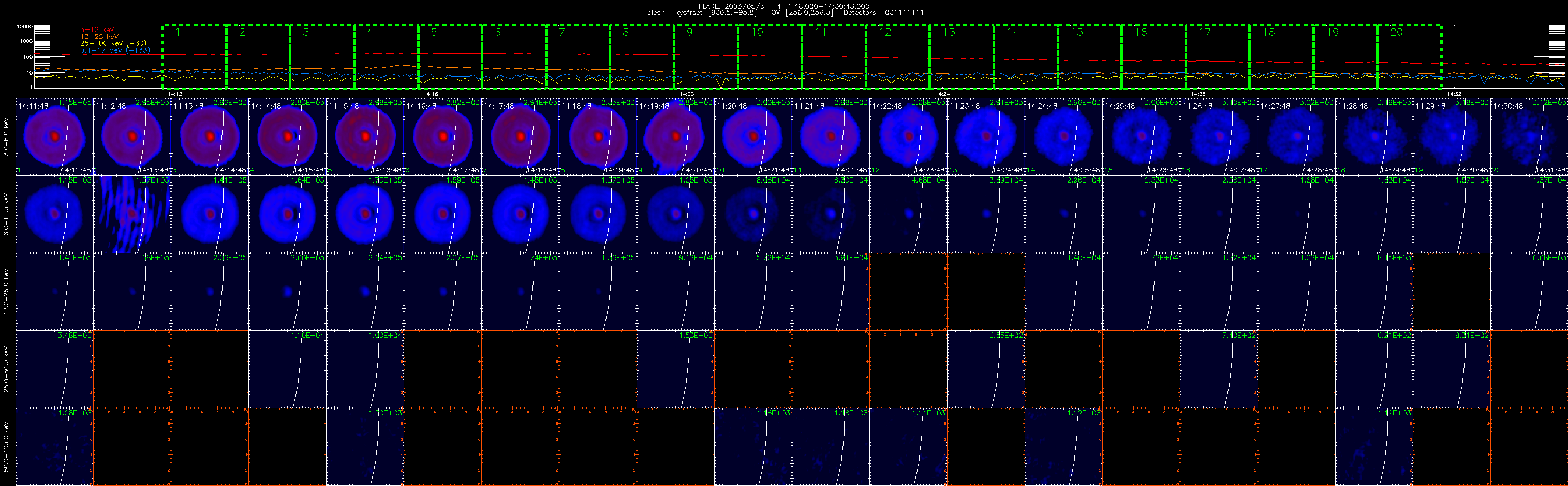The height and width of the screenshot is (486, 1568).
Task: Click the 'clean' algorithm label
Action: tap(656, 13)
